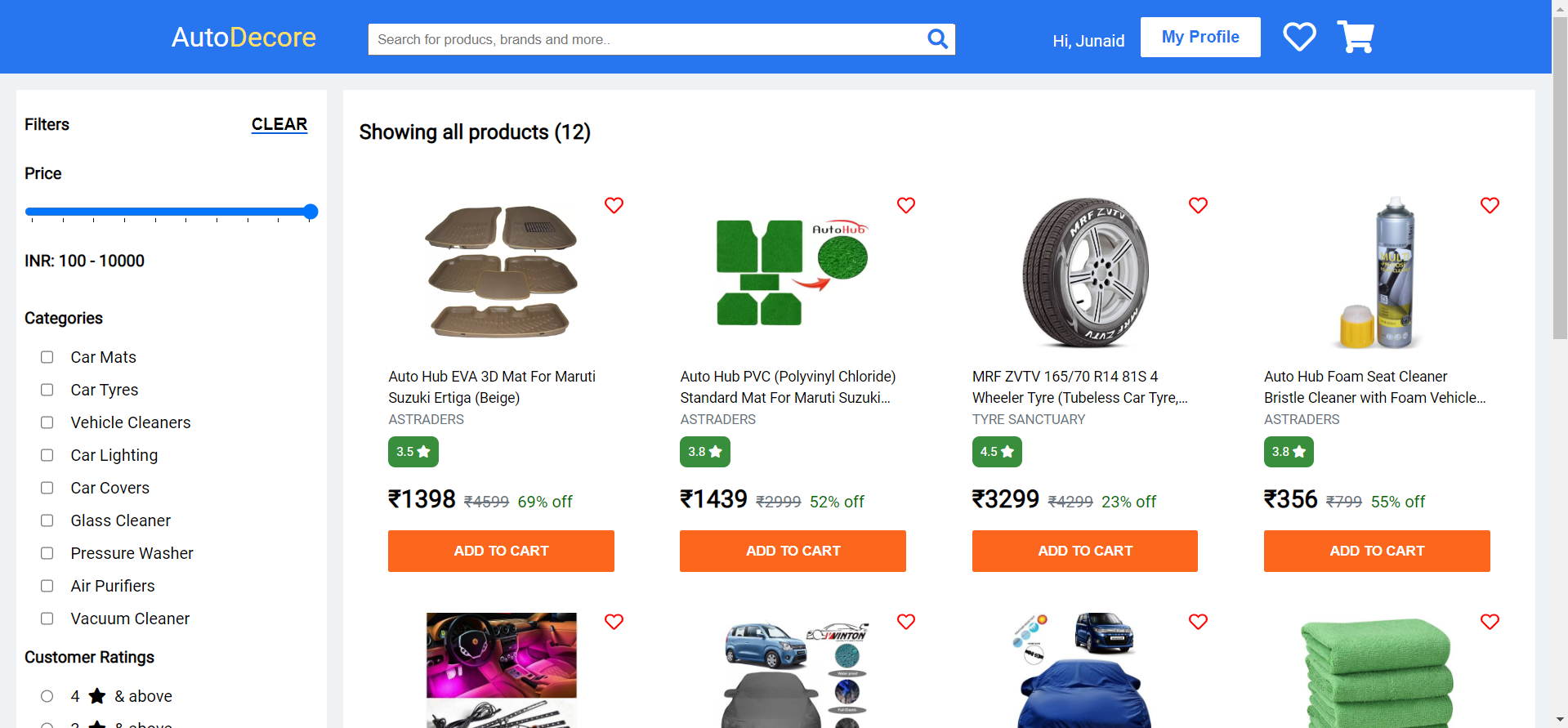The image size is (1568, 728).
Task: Open My Profile
Action: point(1200,37)
